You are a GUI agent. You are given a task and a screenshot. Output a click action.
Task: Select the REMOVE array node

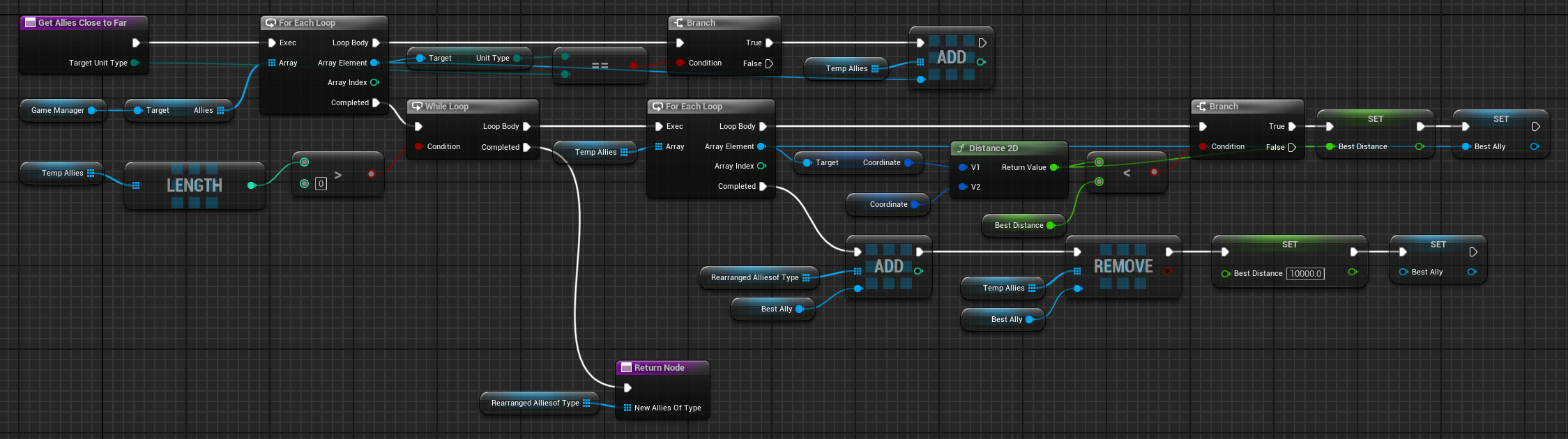pyautogui.click(x=1122, y=267)
